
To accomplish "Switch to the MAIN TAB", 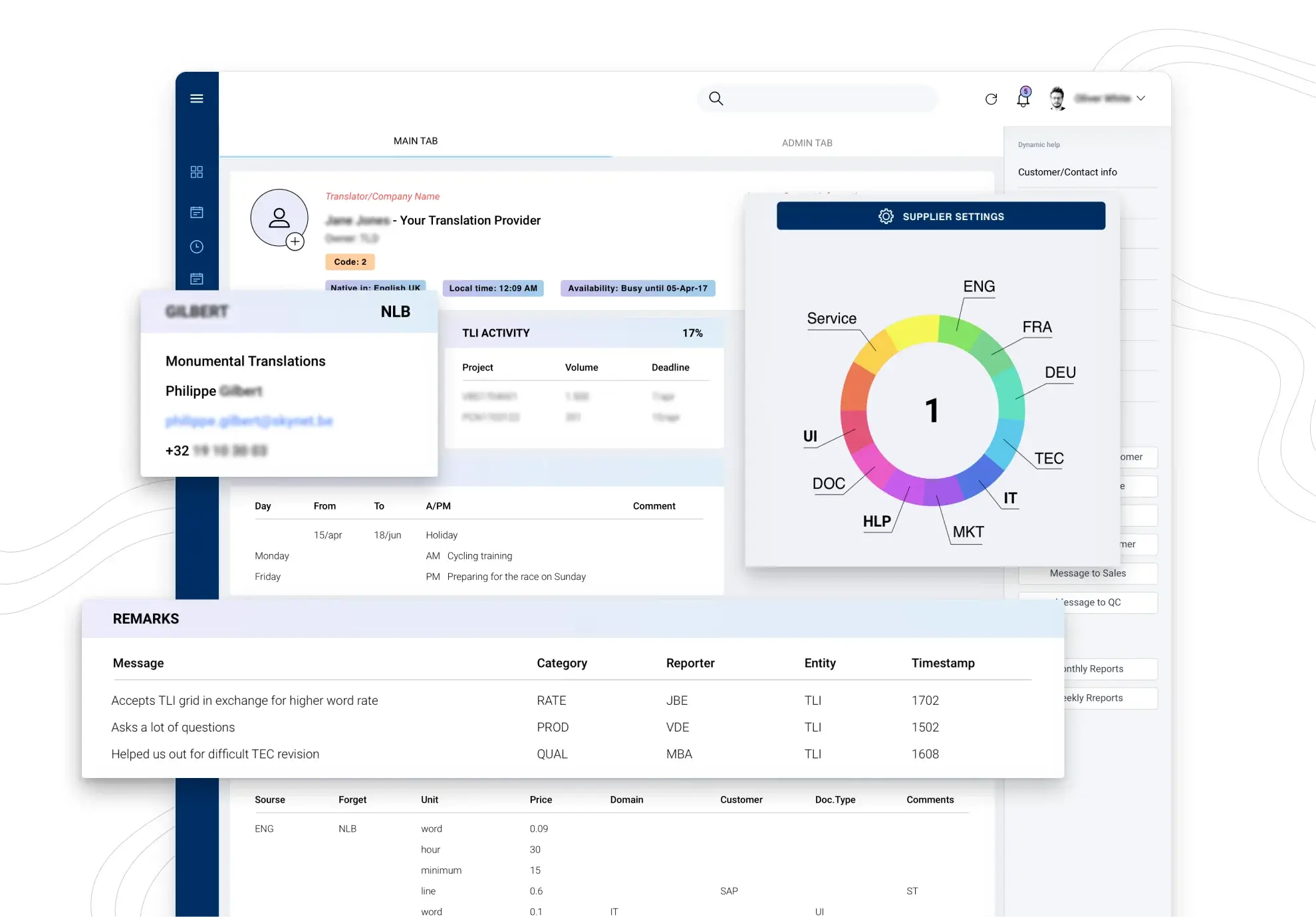I will coord(416,141).
